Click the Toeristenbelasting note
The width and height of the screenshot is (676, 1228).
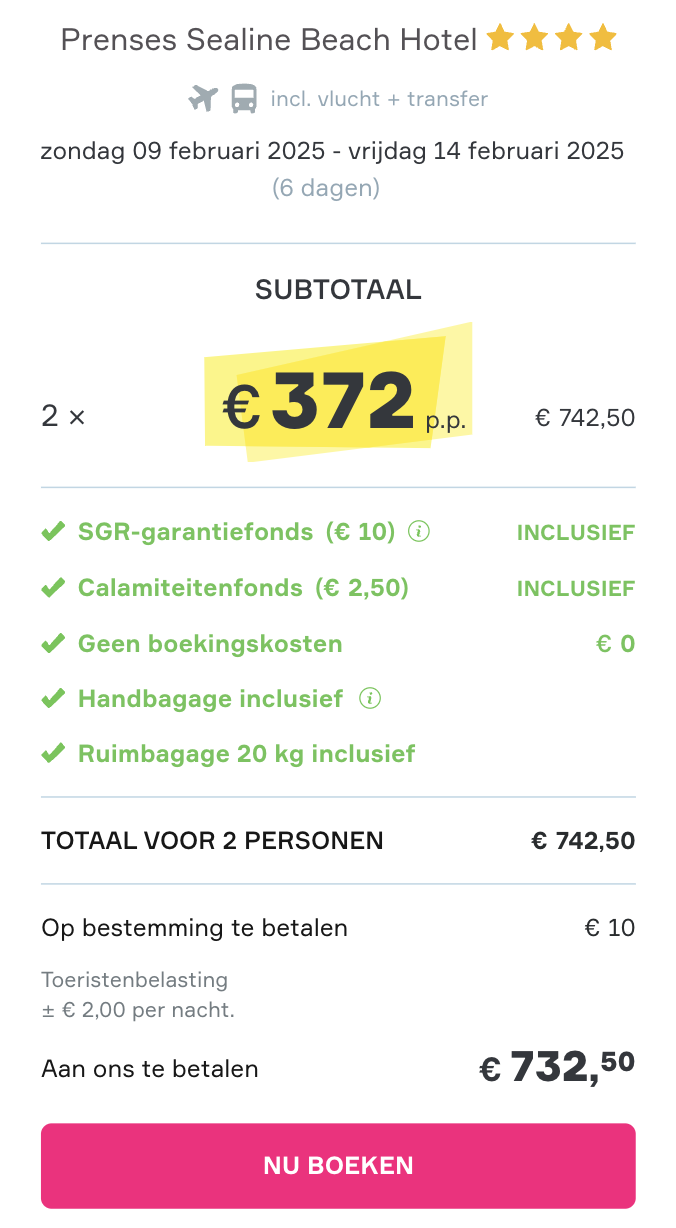click(x=138, y=995)
